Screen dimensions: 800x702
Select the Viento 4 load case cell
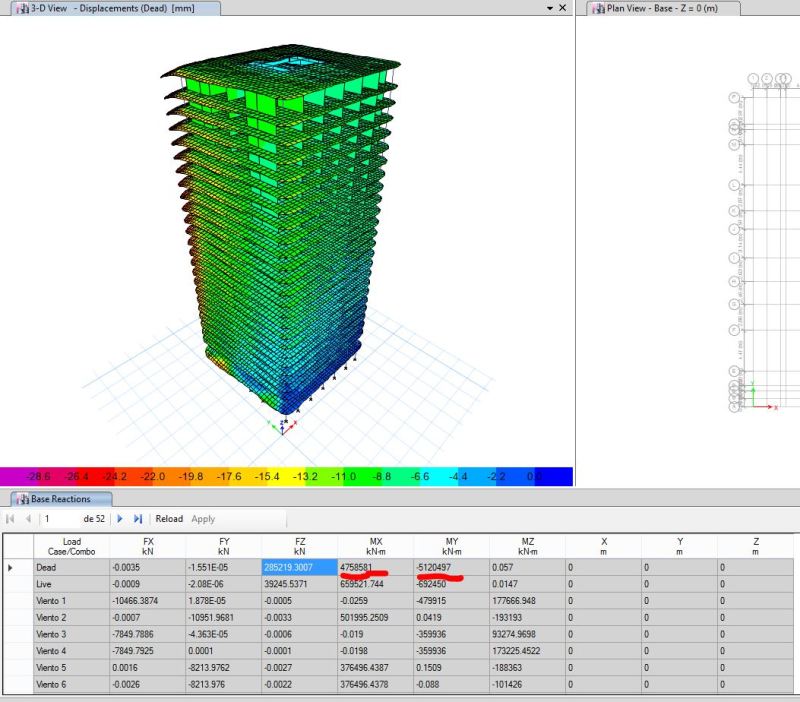pyautogui.click(x=71, y=651)
